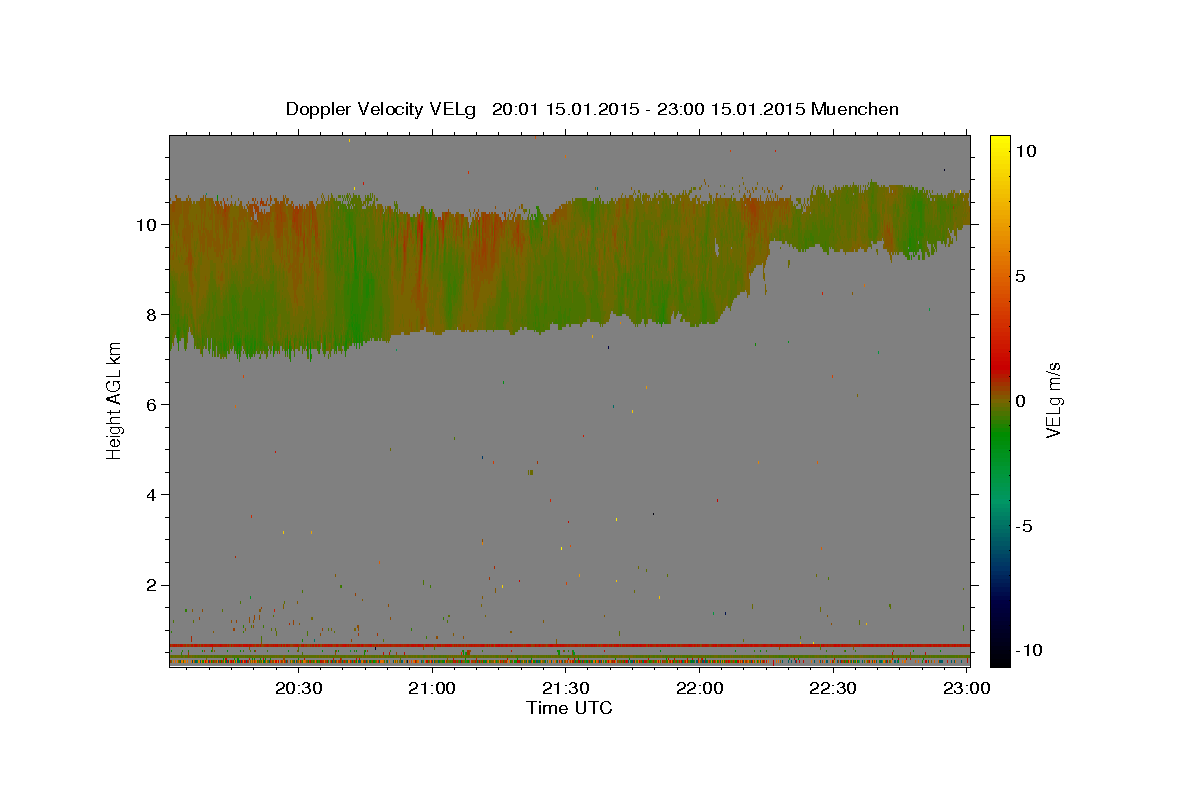Click the red horizontal line near ground level

click(569, 645)
